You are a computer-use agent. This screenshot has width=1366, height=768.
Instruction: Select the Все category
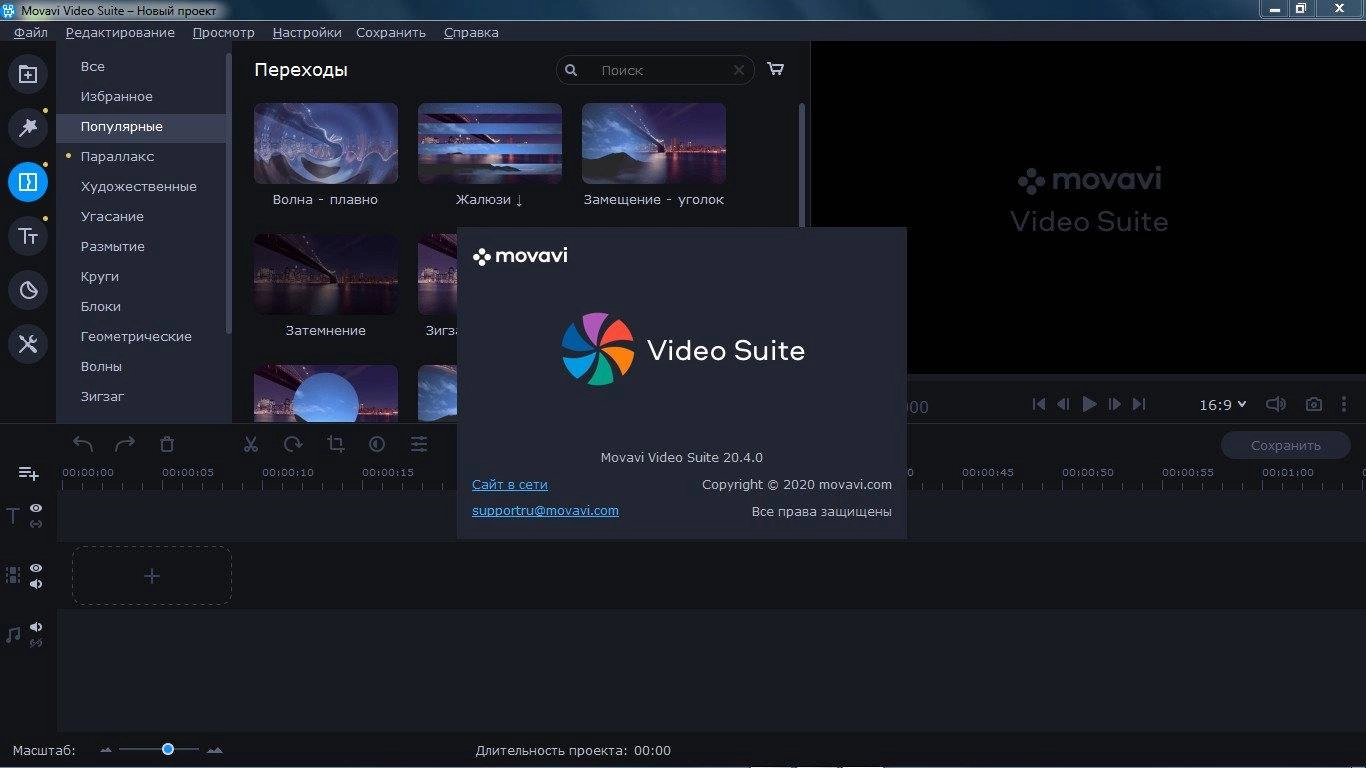point(141,66)
